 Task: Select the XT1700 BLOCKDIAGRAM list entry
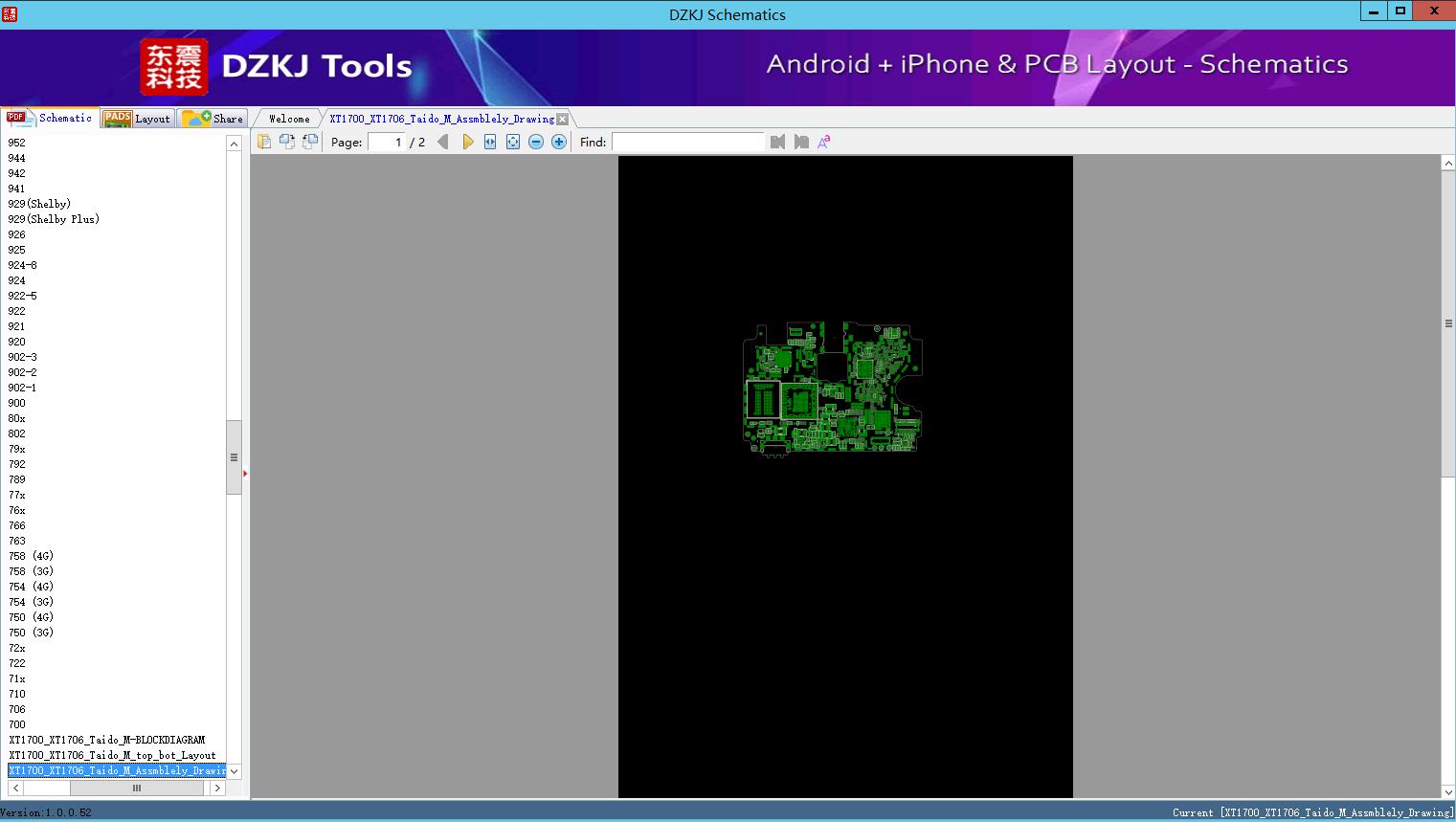coord(107,740)
